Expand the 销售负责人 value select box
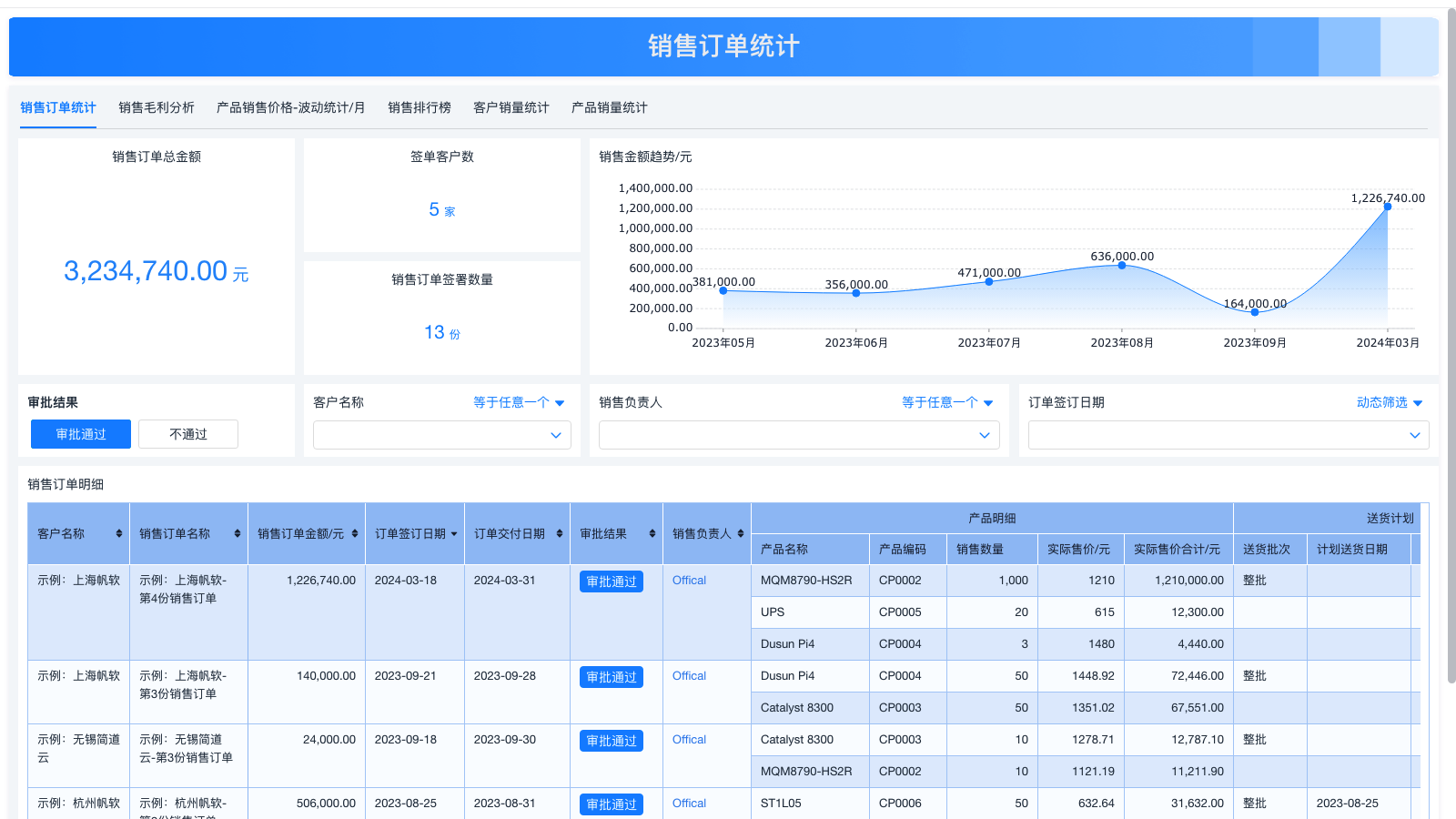Viewport: 1456px width, 819px height. coord(799,435)
